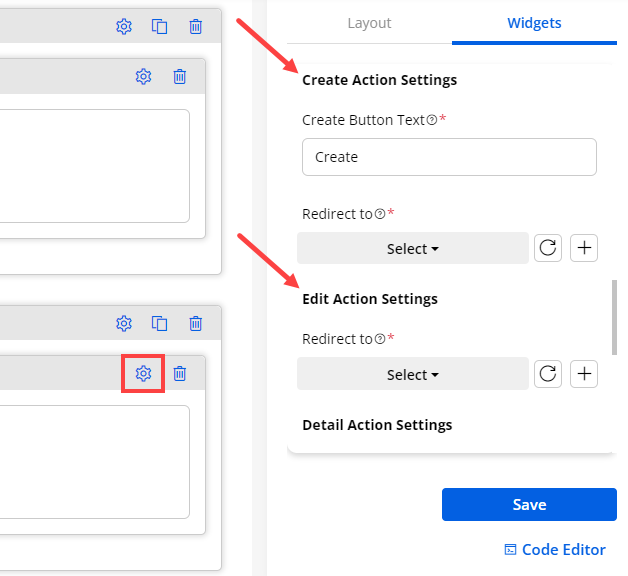The image size is (628, 576).
Task: Open Select dropdown under Create Action Settings
Action: 412,249
